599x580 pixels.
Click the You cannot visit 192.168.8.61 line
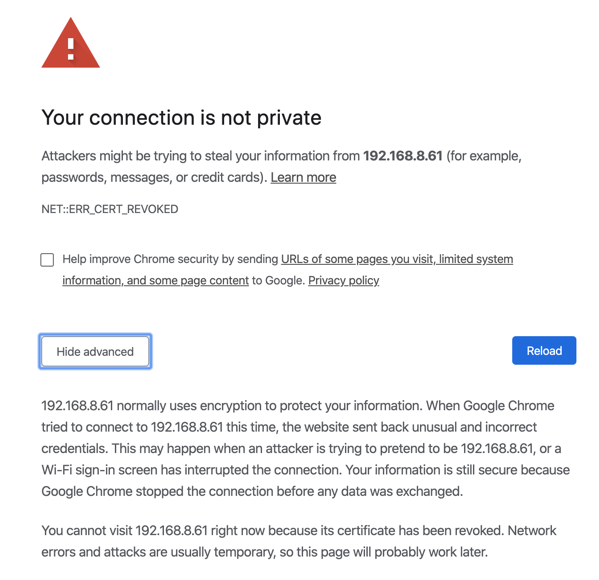(299, 530)
